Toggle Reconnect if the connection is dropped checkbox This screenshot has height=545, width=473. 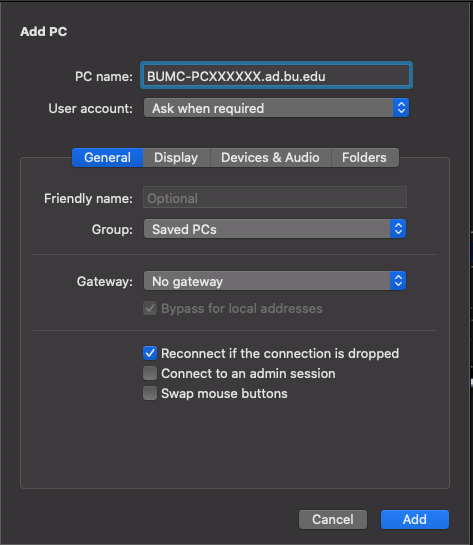[150, 353]
